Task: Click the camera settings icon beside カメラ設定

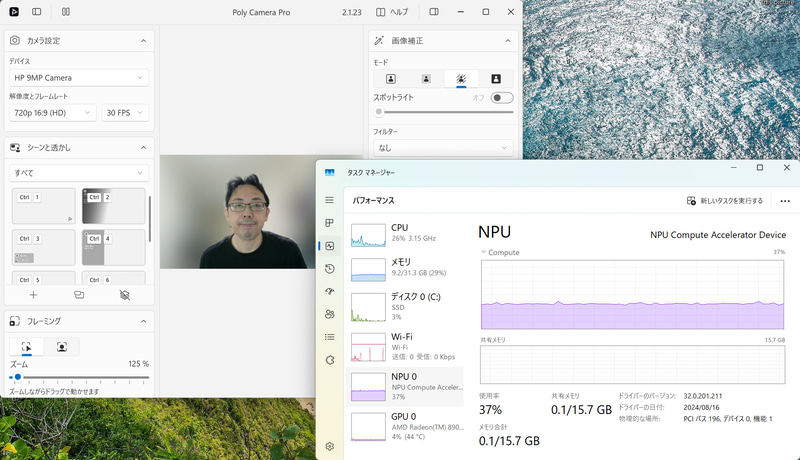Action: (x=15, y=40)
